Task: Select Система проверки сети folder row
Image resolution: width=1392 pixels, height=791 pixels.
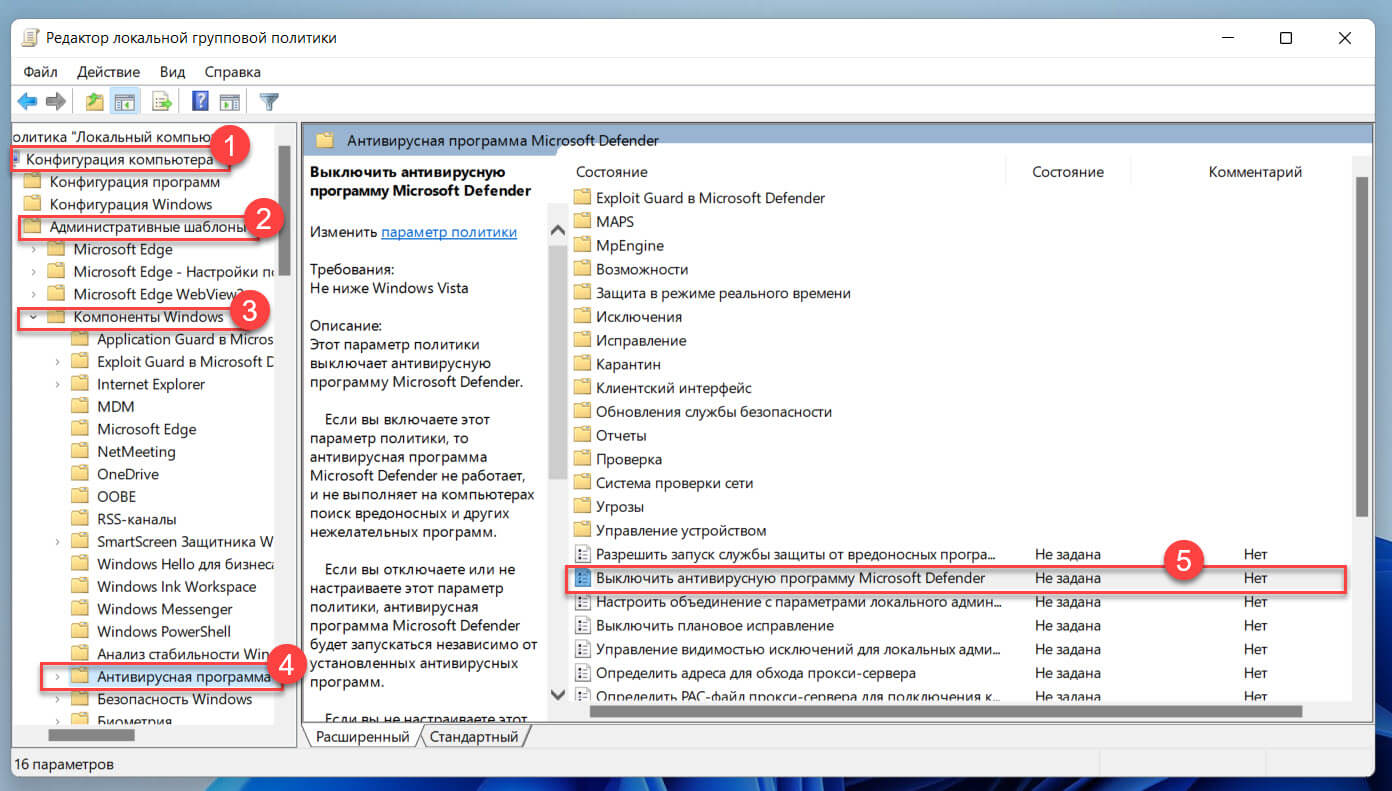Action: coord(674,483)
